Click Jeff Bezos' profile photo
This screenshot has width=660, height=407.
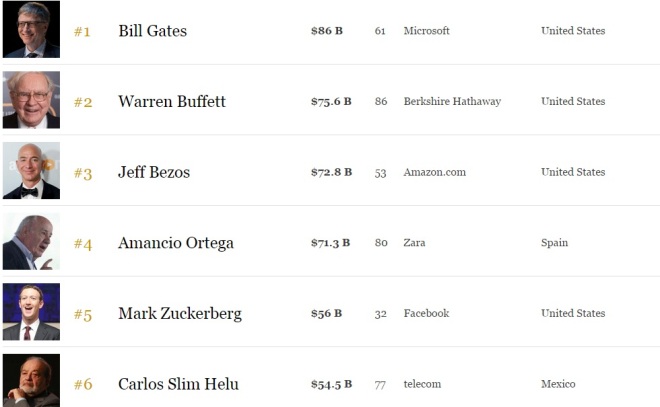(x=31, y=171)
